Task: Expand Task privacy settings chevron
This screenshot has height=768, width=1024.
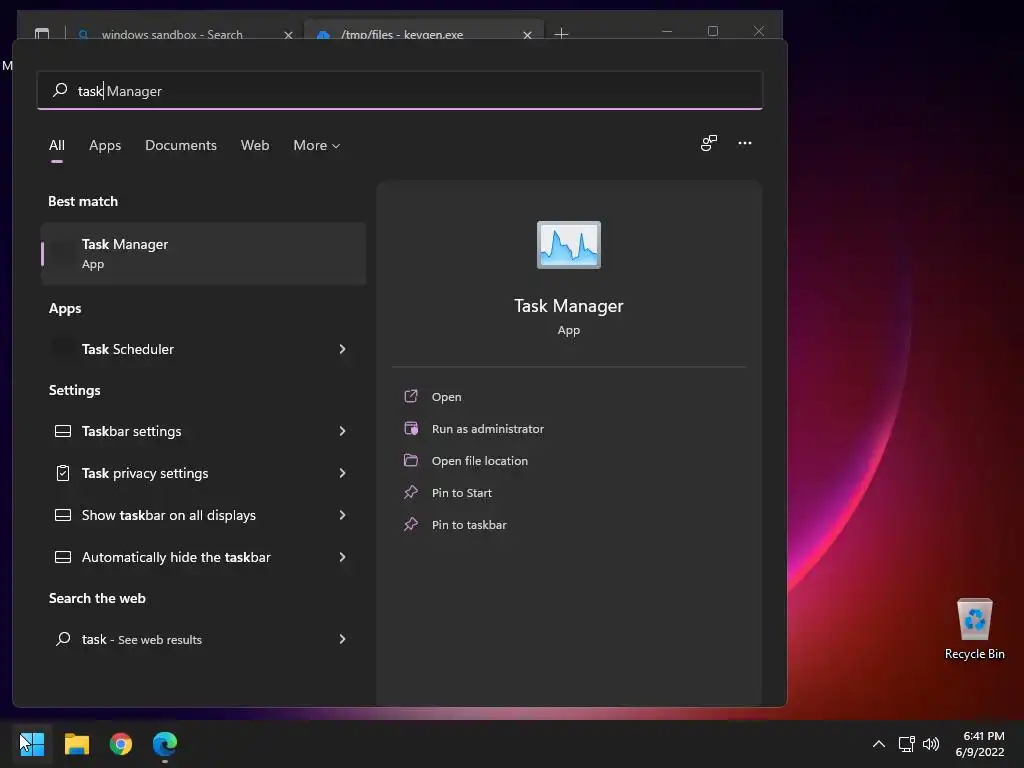Action: click(x=342, y=473)
